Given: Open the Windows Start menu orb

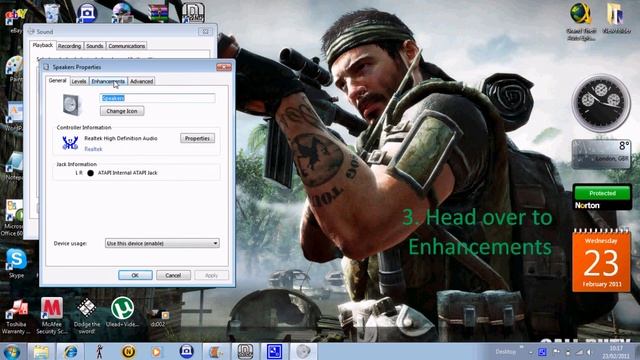Looking at the screenshot, I should pyautogui.click(x=11, y=351).
